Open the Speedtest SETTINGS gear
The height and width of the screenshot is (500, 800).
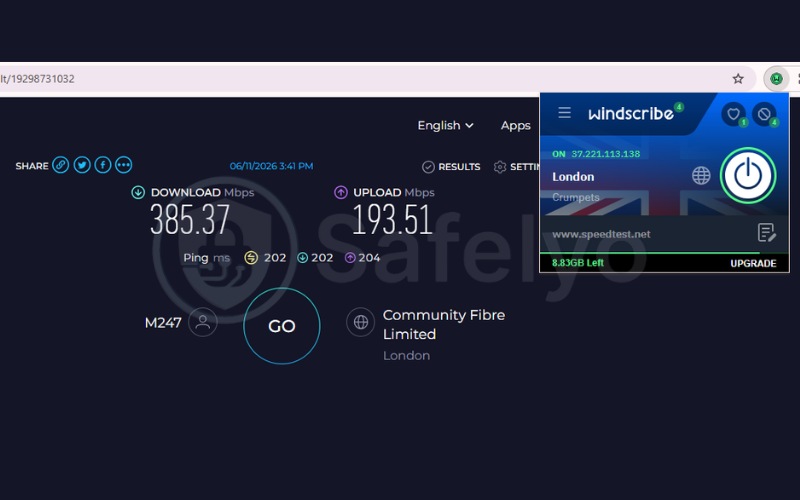(516, 167)
